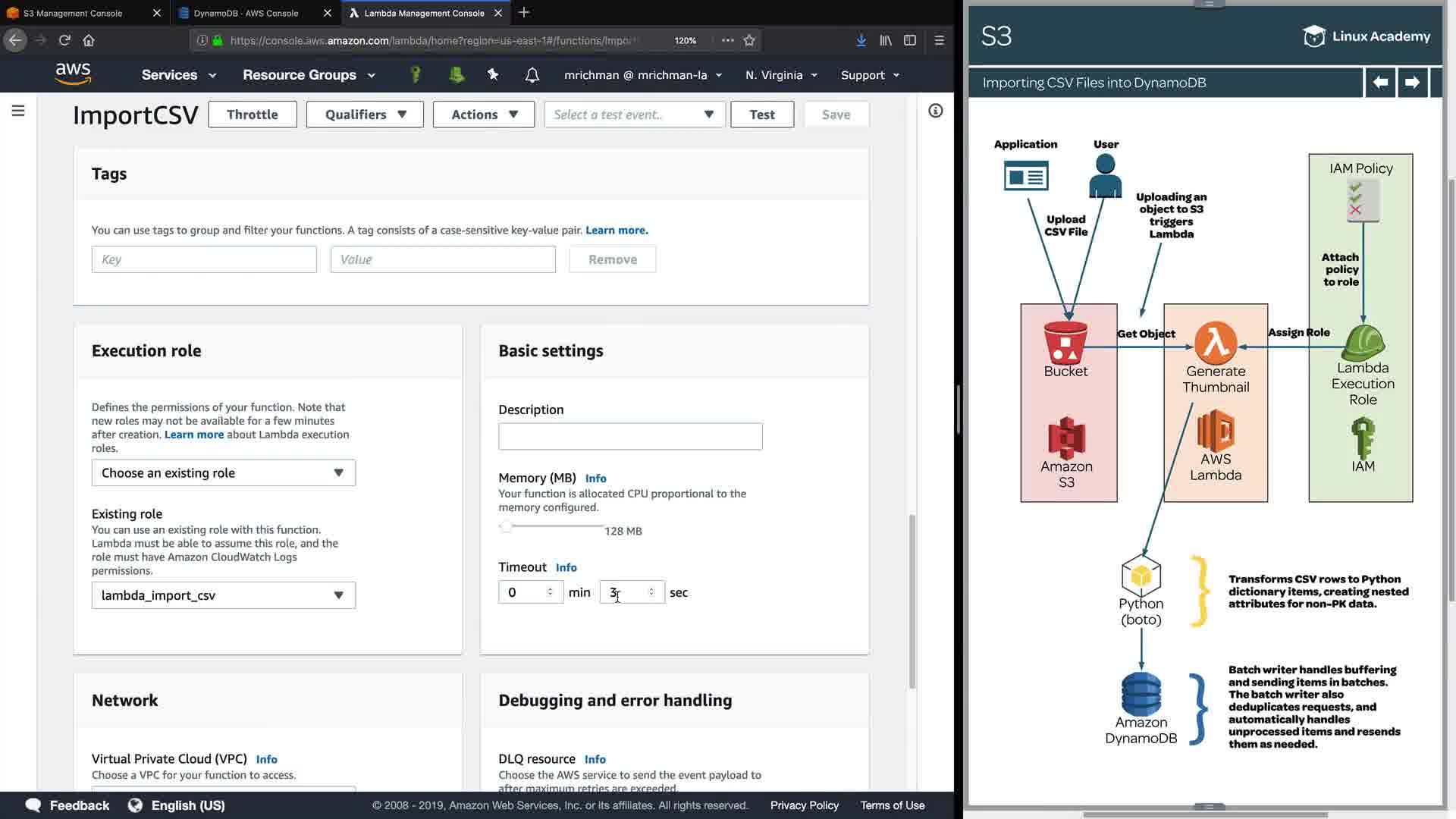Image resolution: width=1456 pixels, height=819 pixels.
Task: Bookmark page with the star icon
Action: 749,40
